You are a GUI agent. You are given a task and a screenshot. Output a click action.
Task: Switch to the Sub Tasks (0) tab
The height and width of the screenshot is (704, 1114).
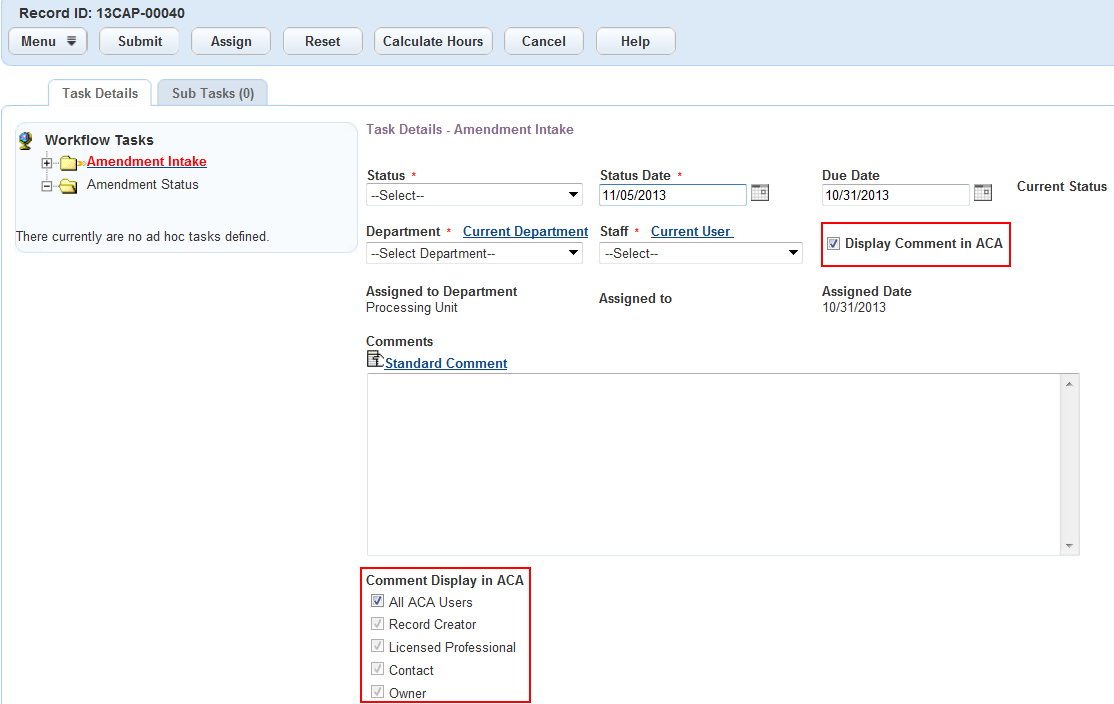tap(213, 93)
